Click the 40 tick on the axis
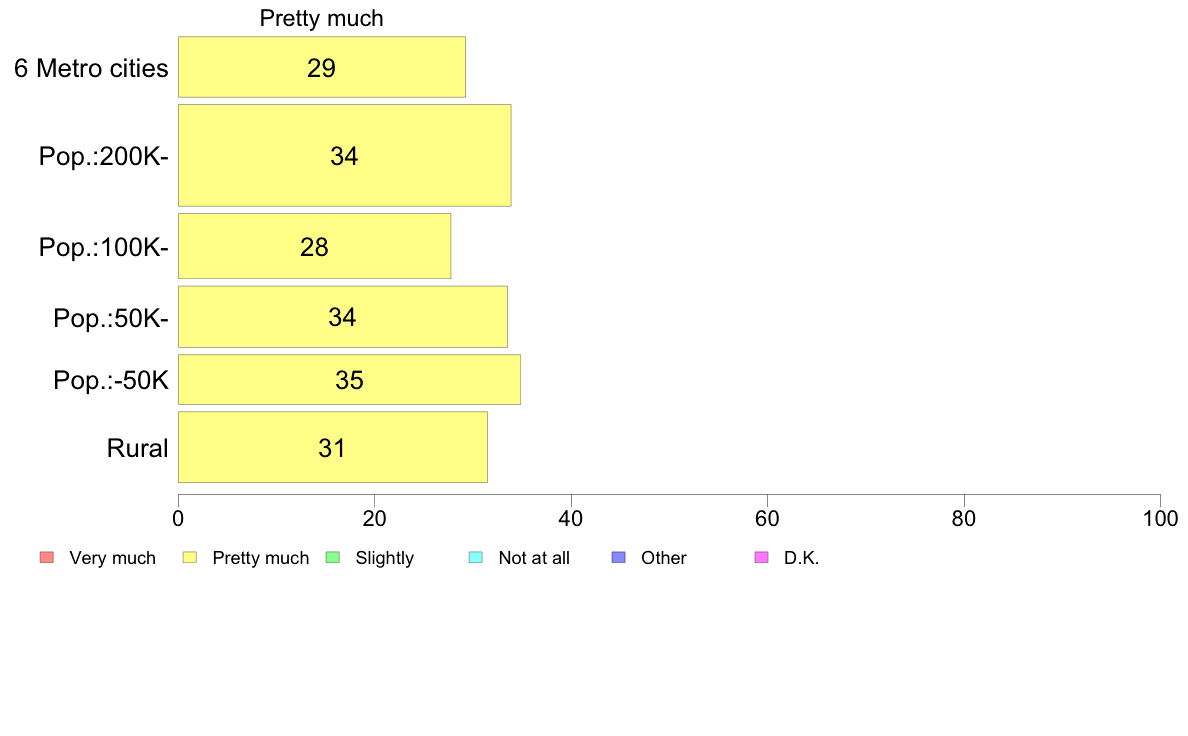Viewport: 1188px width, 736px height. (571, 518)
